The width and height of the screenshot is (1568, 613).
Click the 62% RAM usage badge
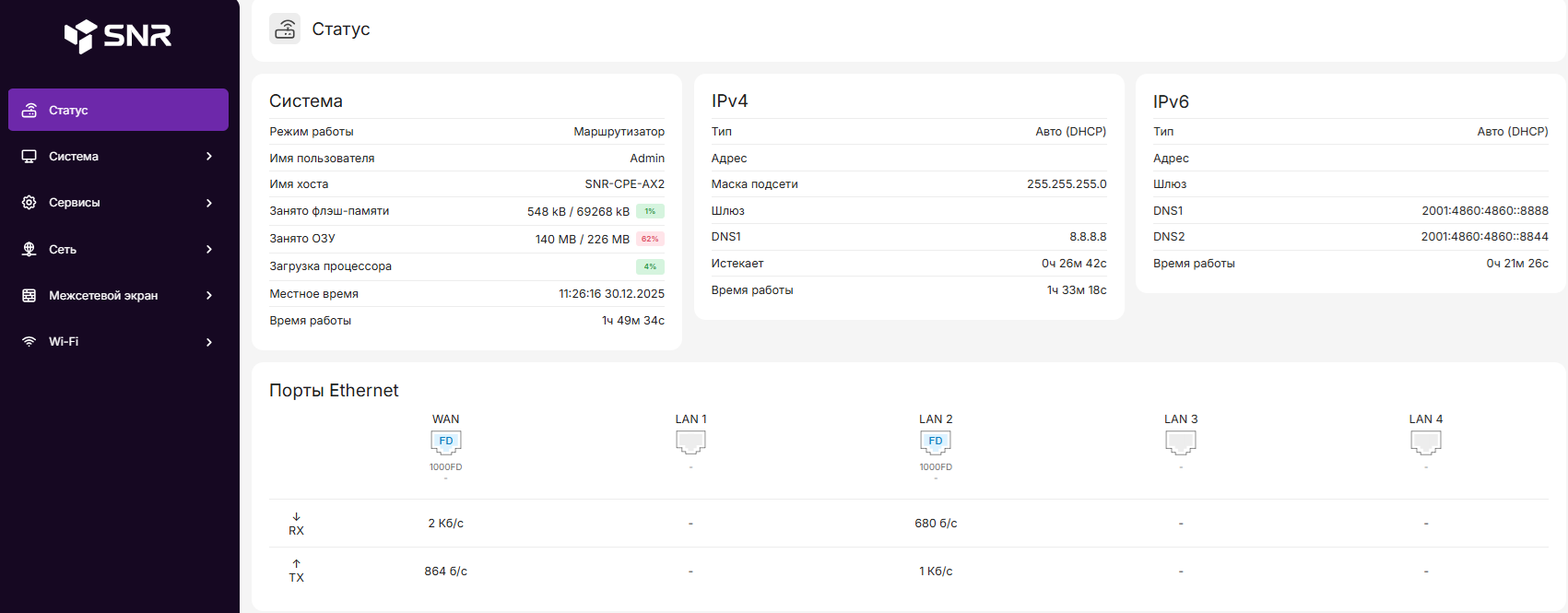[650, 239]
